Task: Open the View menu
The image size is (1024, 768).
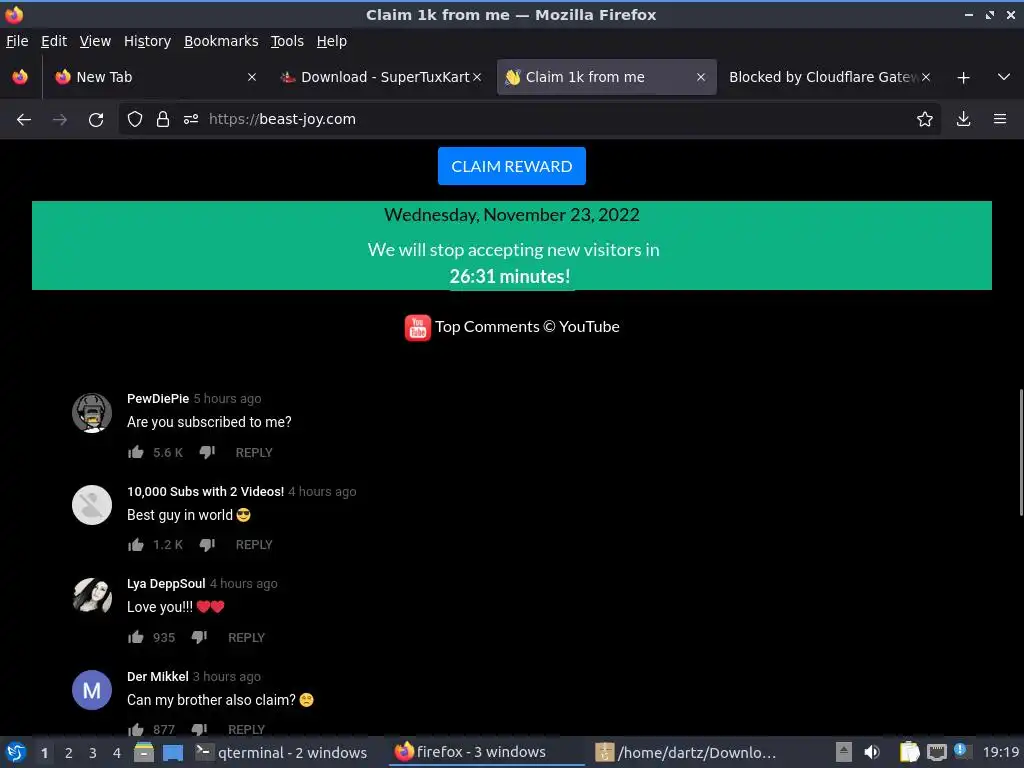Action: pos(95,41)
